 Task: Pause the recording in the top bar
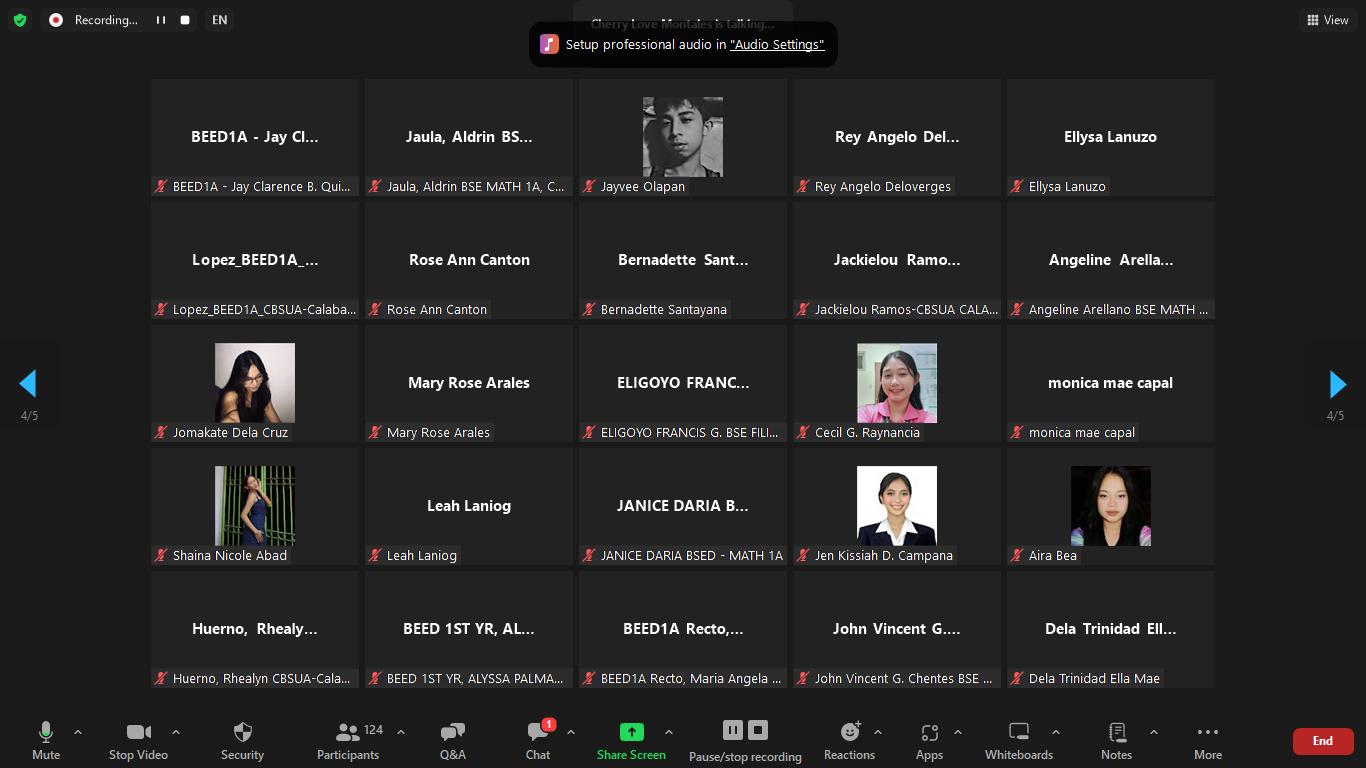160,20
